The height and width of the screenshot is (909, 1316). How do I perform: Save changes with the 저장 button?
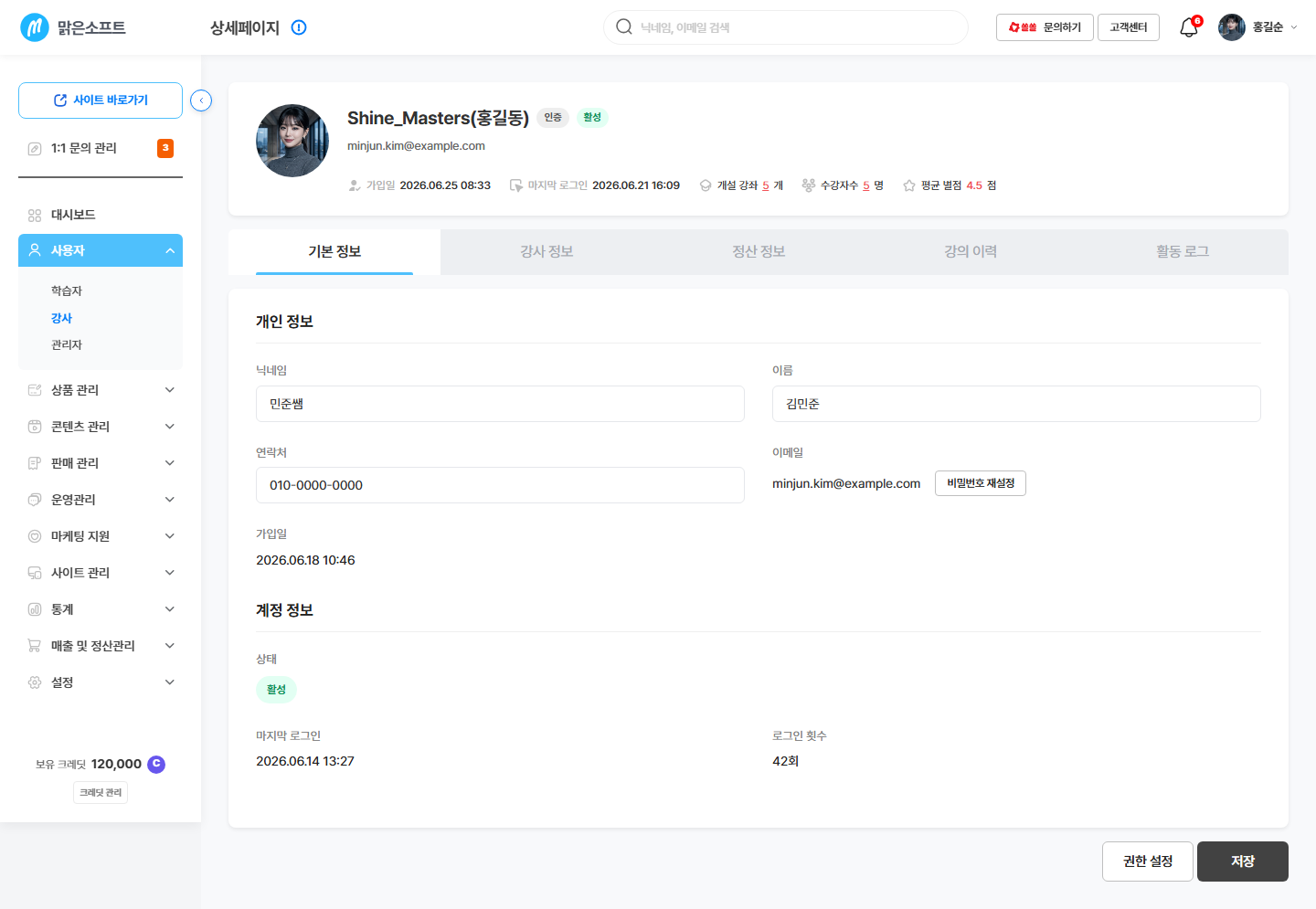1243,861
